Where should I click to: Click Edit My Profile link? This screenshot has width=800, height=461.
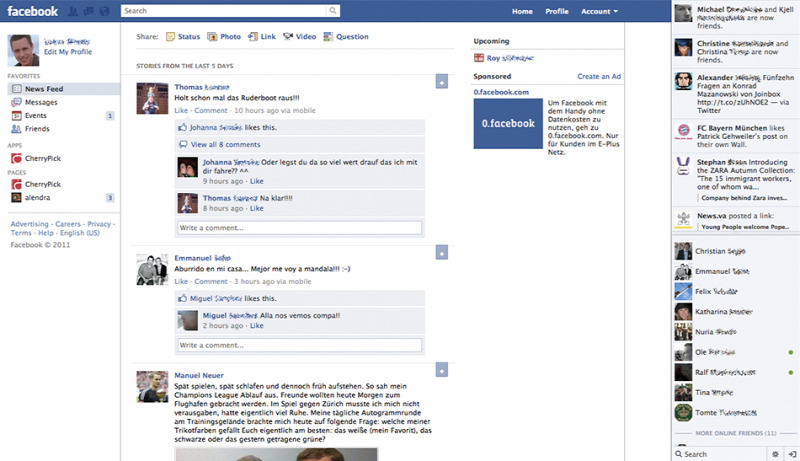click(68, 52)
